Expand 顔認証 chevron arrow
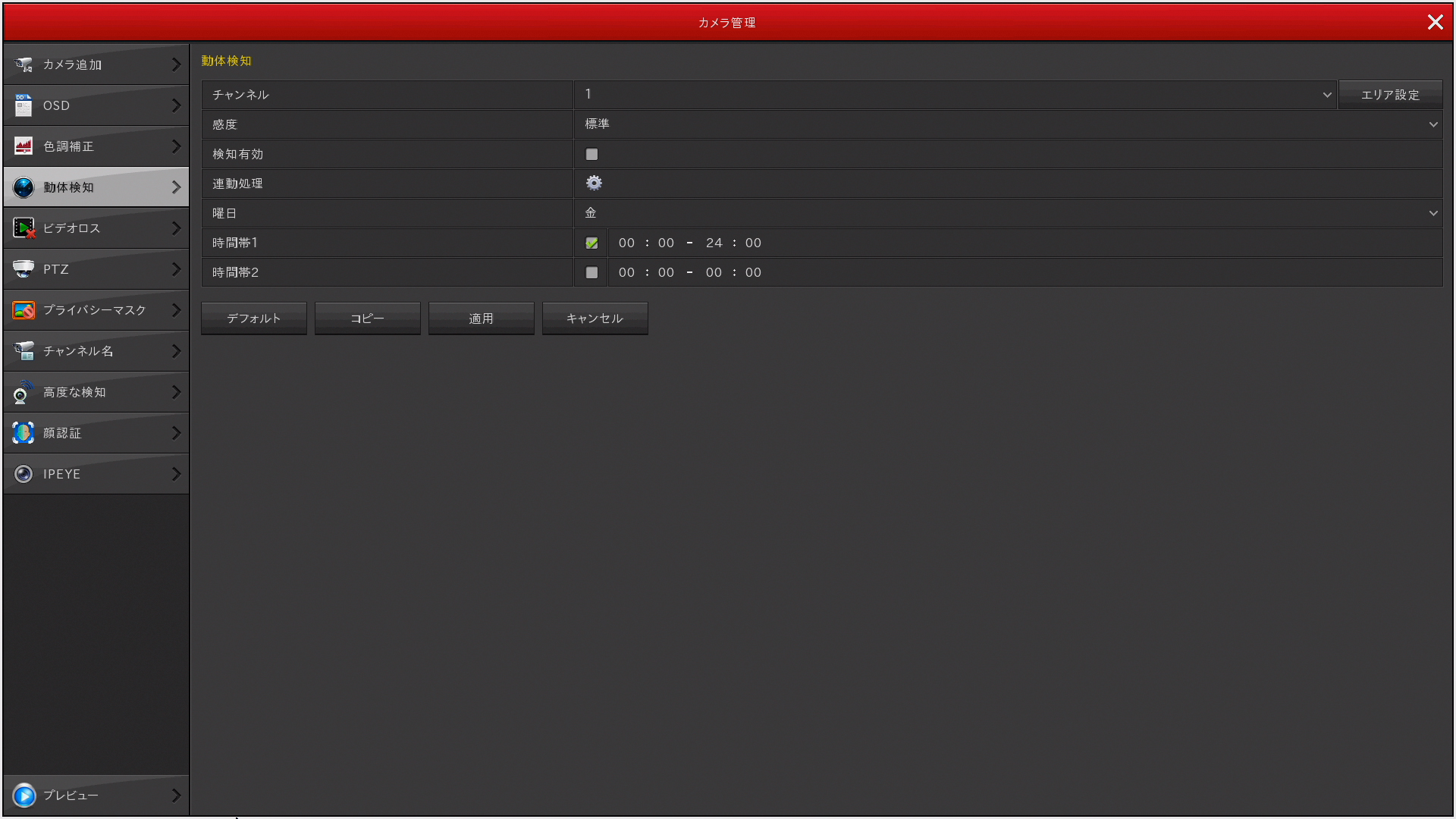This screenshot has width=1456, height=819. click(x=176, y=433)
